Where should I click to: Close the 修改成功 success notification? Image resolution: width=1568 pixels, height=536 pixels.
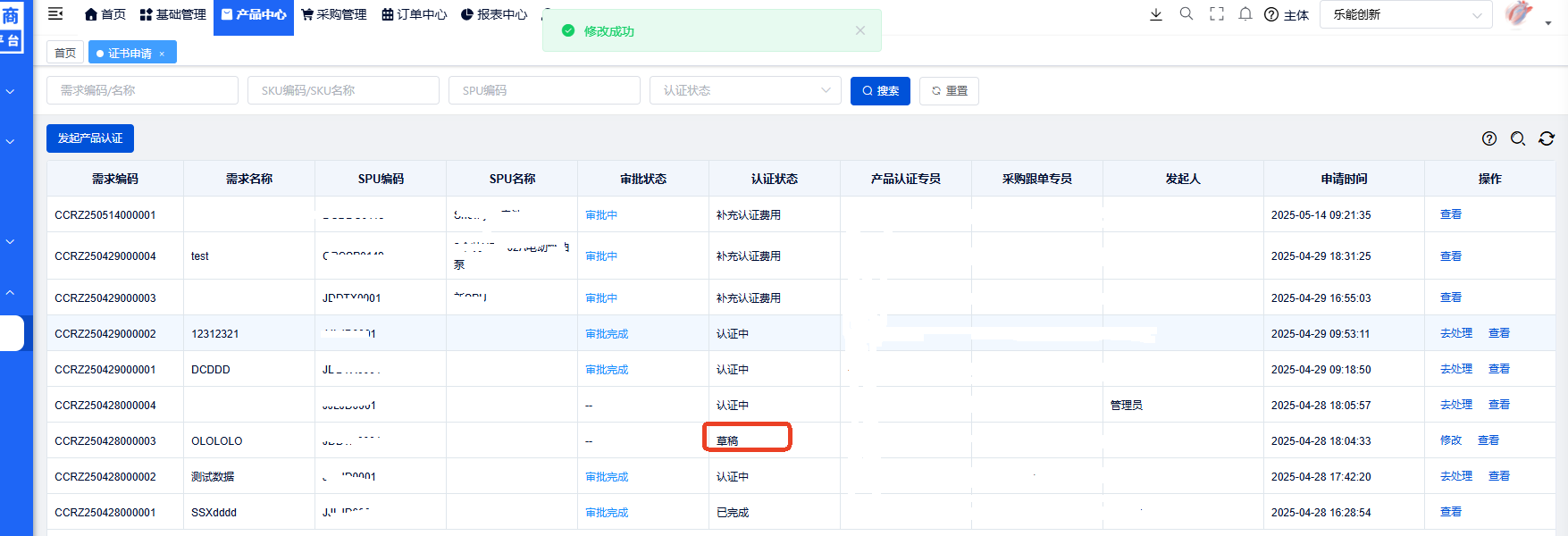(859, 30)
